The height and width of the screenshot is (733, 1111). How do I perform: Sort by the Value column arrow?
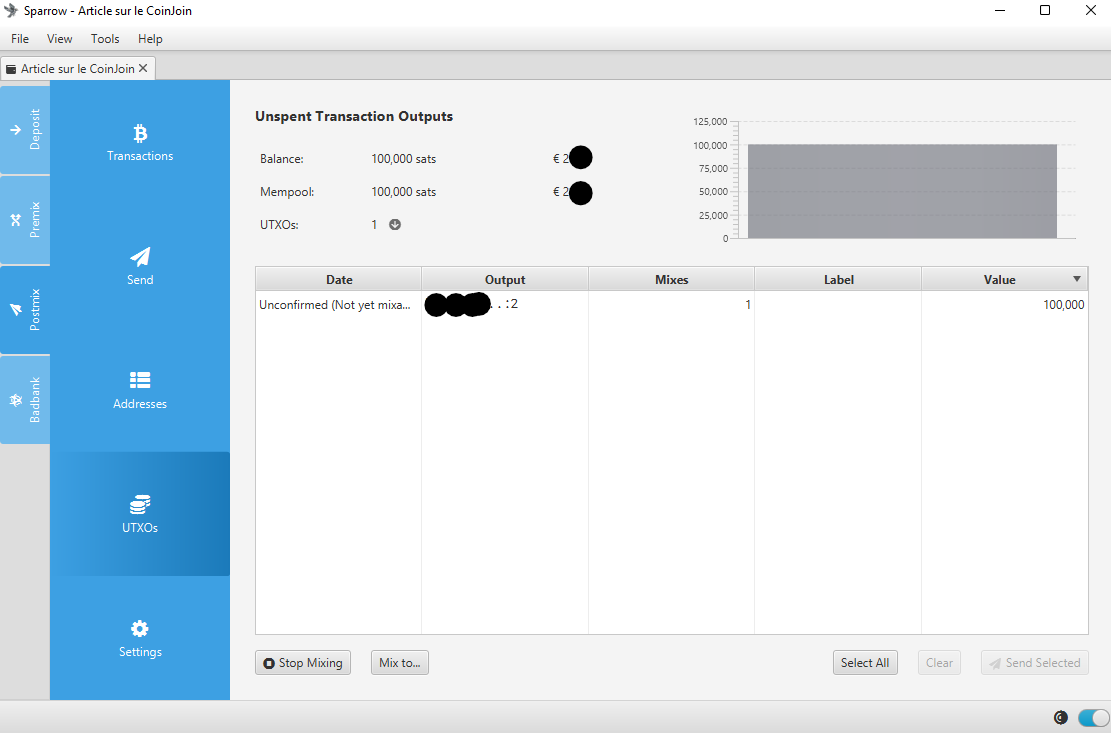click(x=1077, y=279)
